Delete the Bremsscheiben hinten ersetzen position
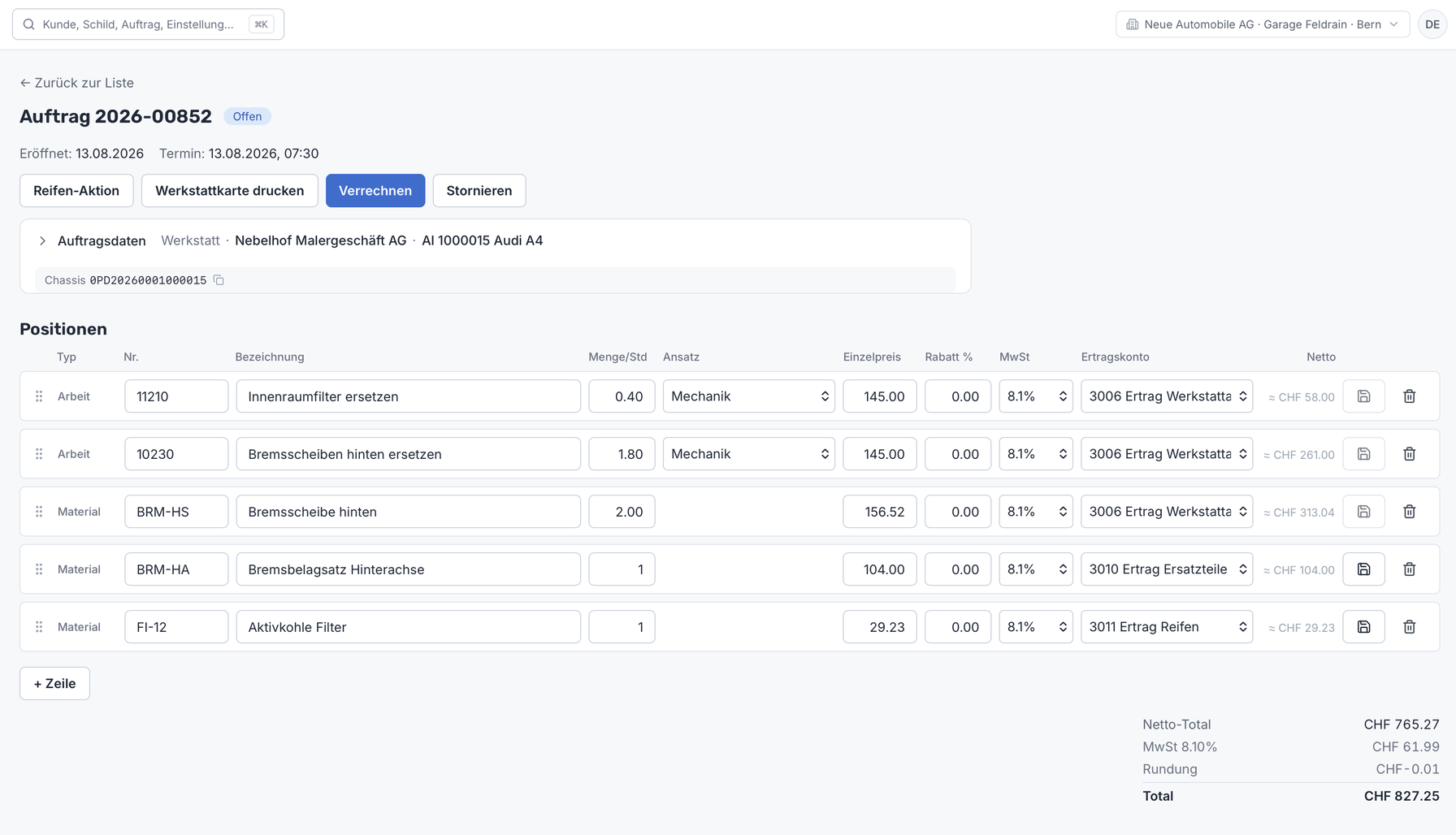1456x835 pixels. (1410, 454)
